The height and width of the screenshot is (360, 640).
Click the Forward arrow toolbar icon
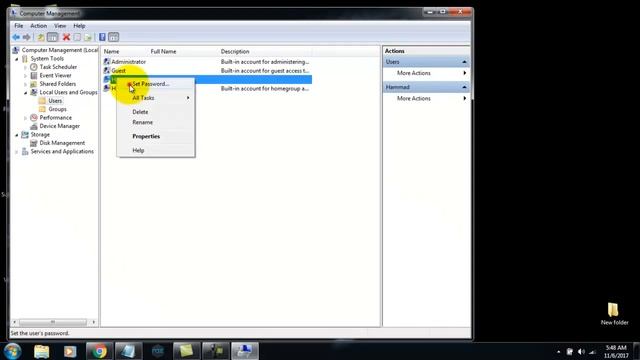point(27,38)
